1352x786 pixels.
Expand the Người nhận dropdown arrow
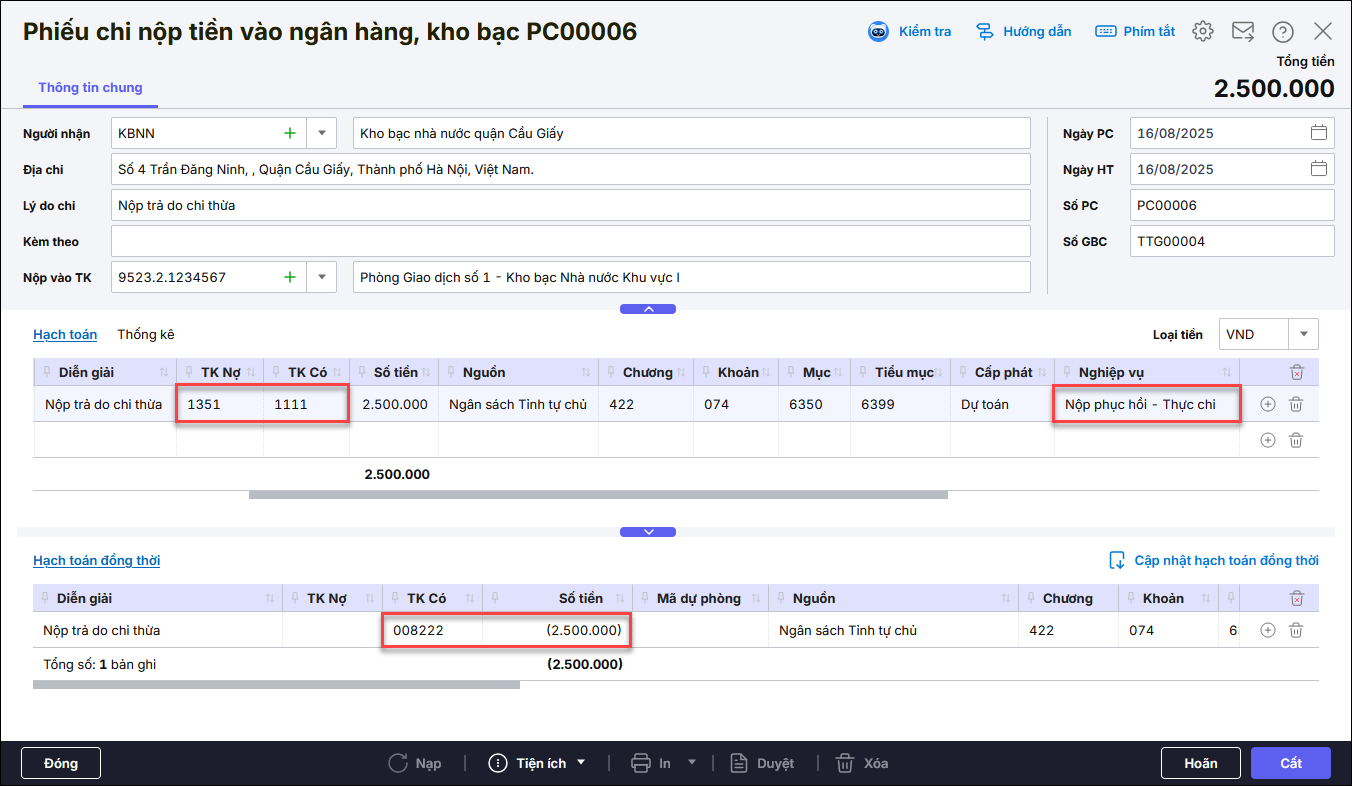point(321,133)
